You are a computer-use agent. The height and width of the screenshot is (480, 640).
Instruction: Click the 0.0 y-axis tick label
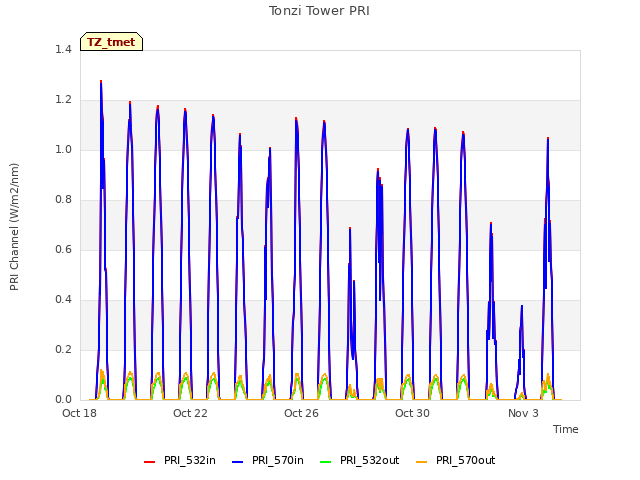[63, 400]
